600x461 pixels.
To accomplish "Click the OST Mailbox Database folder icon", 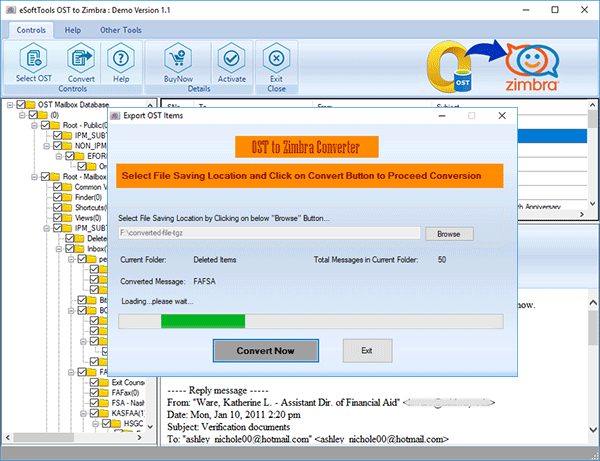I will pos(31,104).
